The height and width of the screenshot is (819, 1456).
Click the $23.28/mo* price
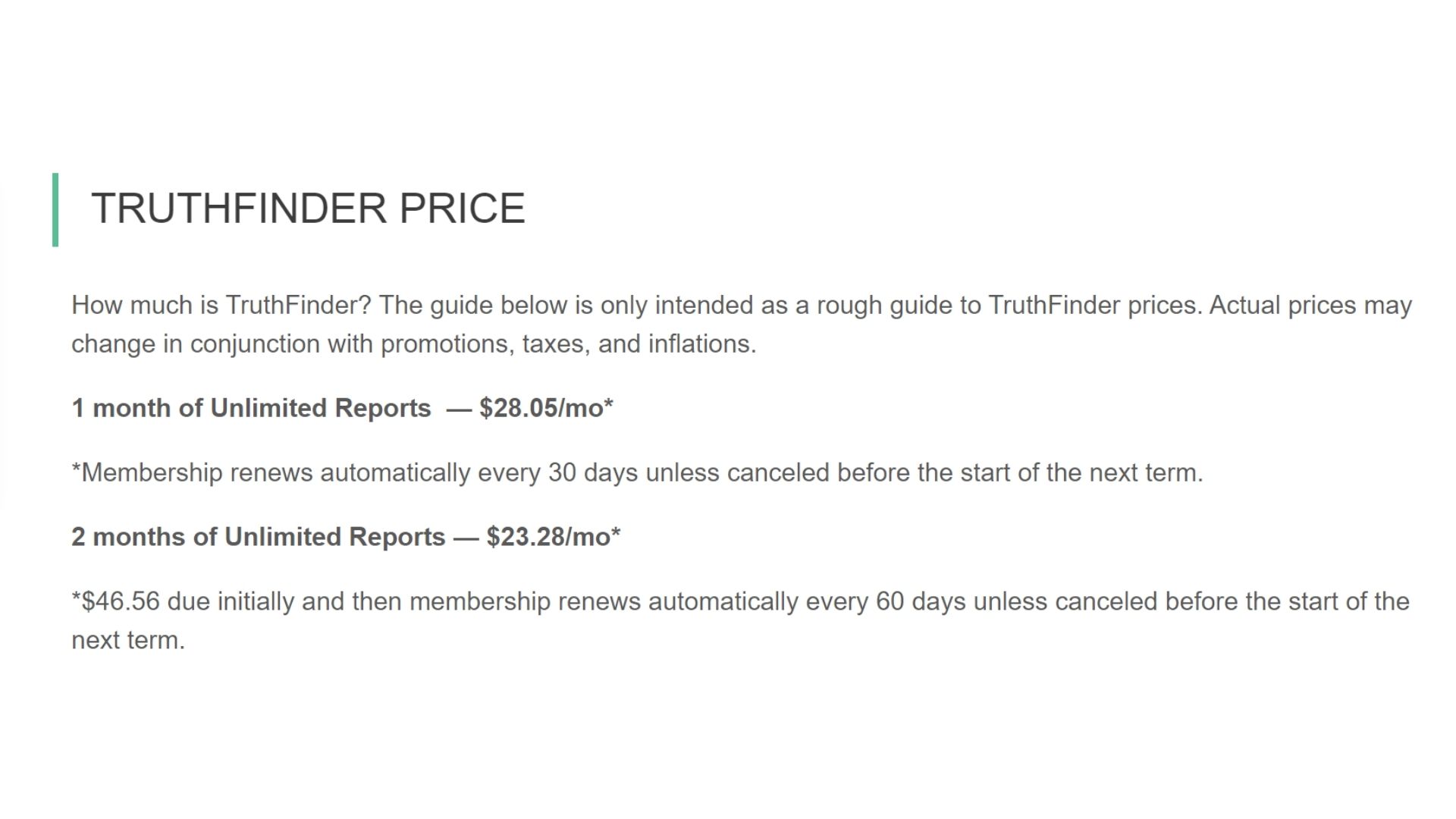click(554, 537)
